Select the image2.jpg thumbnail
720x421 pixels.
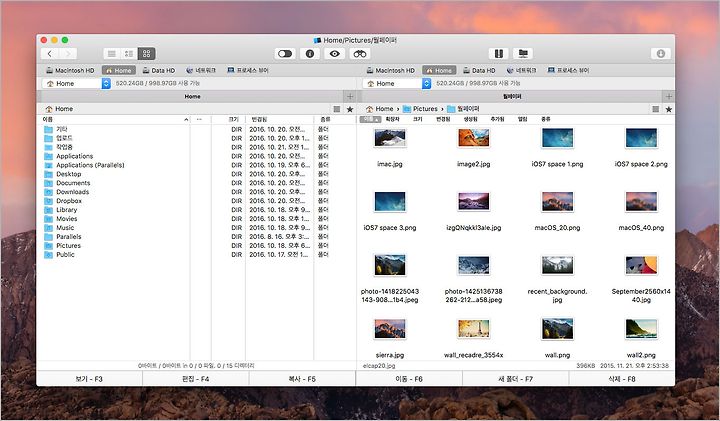(473, 138)
